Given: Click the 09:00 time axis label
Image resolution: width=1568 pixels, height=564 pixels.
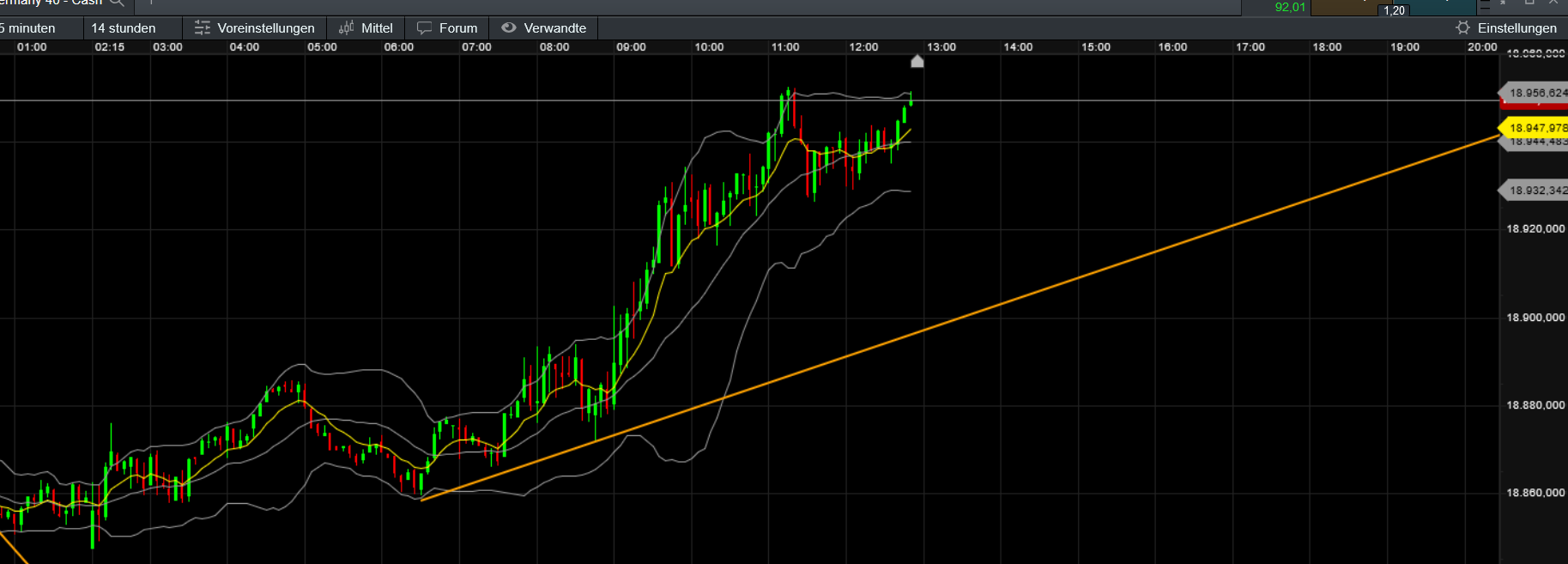Looking at the screenshot, I should coord(631,47).
